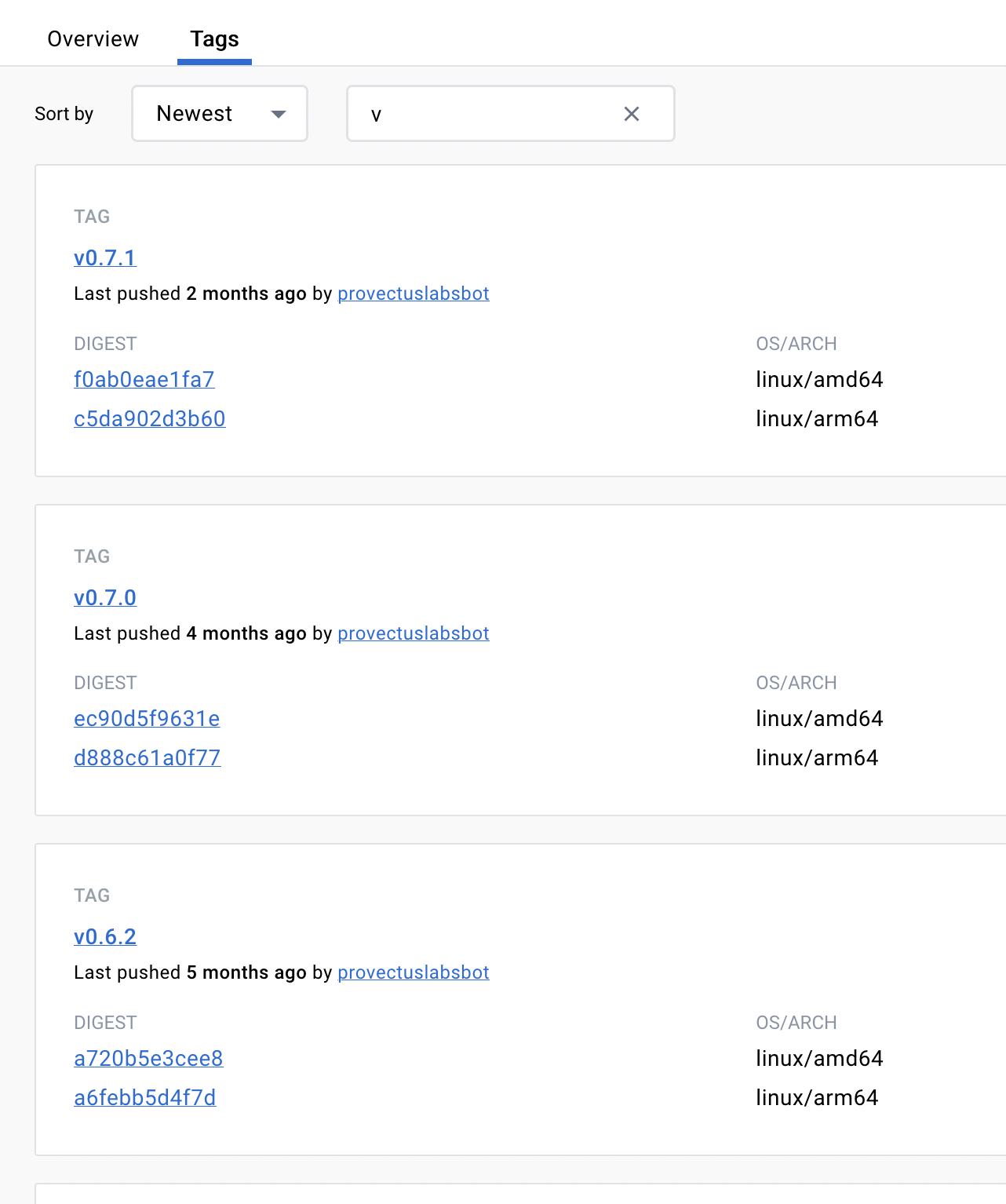Click the sort dropdown chevron arrow
Viewport: 1006px width, 1204px height.
coord(279,114)
